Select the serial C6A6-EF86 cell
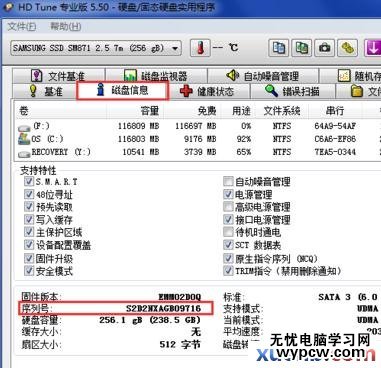Viewport: 381px width, 368px height. [335, 139]
